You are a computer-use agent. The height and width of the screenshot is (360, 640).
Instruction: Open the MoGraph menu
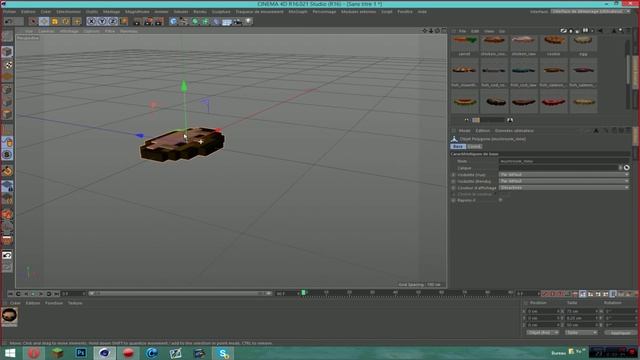coord(298,12)
